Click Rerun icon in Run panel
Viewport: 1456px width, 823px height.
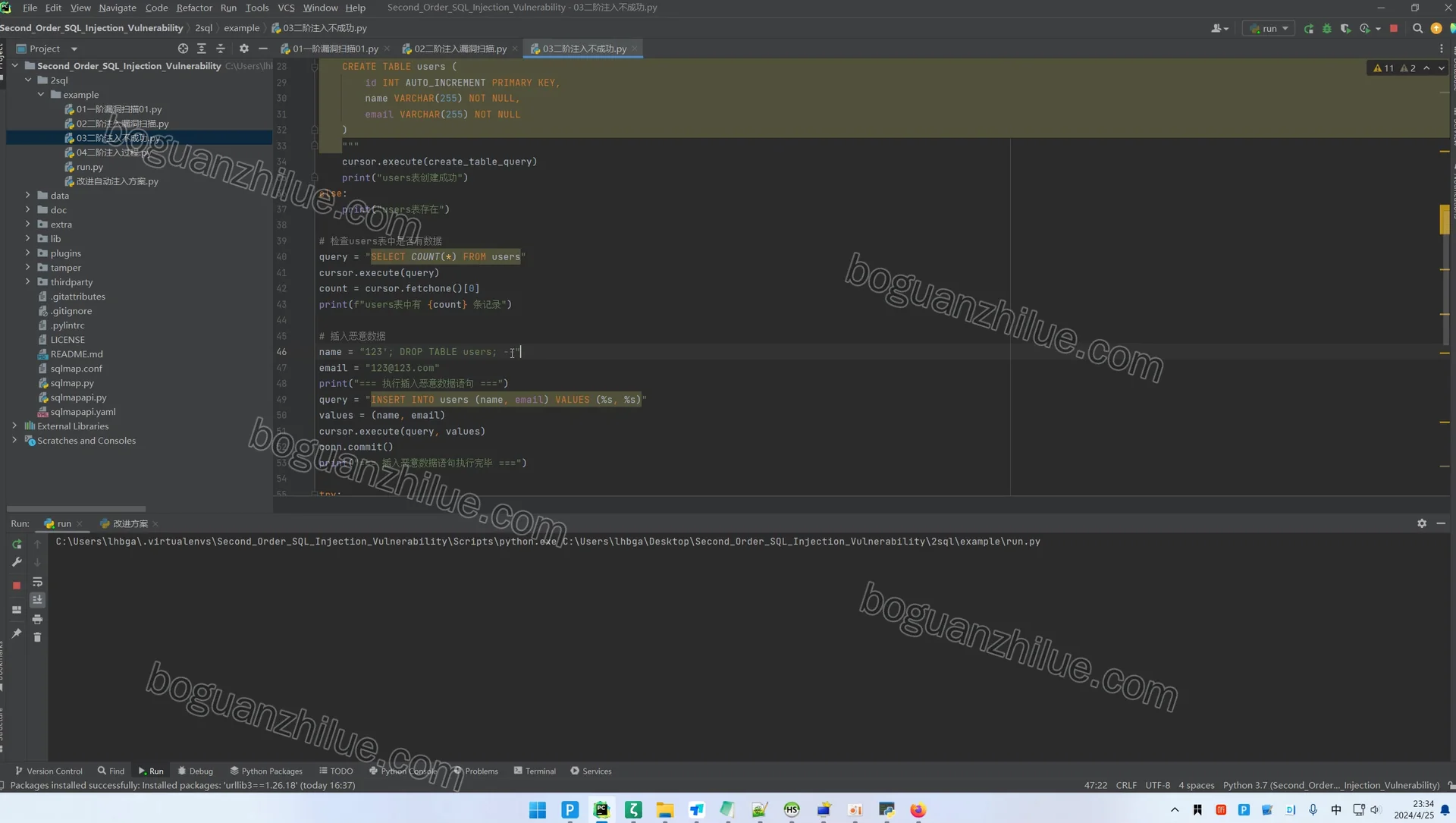coord(17,544)
